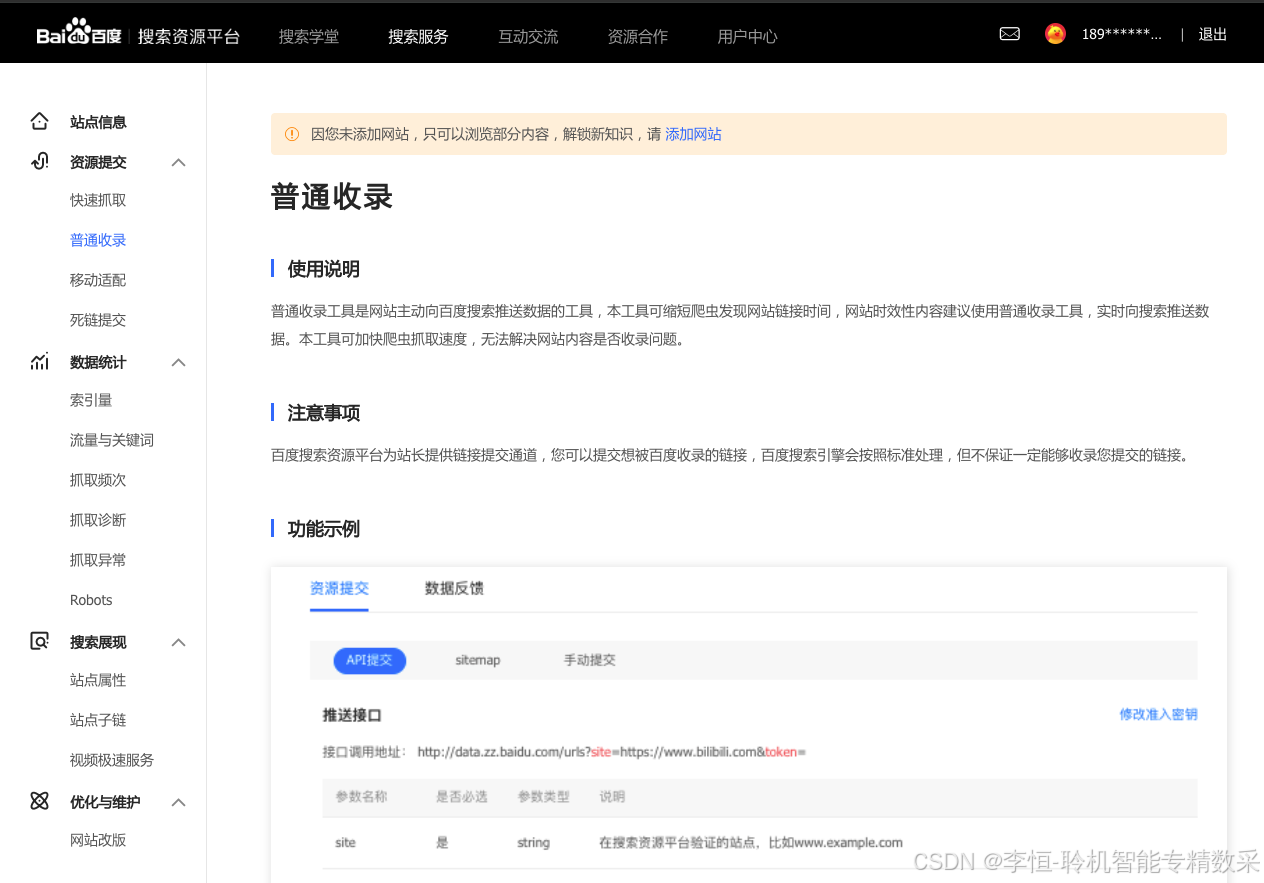Open 站点属性 in the sidebar
Viewport: 1264px width, 883px height.
pyautogui.click(x=98, y=680)
